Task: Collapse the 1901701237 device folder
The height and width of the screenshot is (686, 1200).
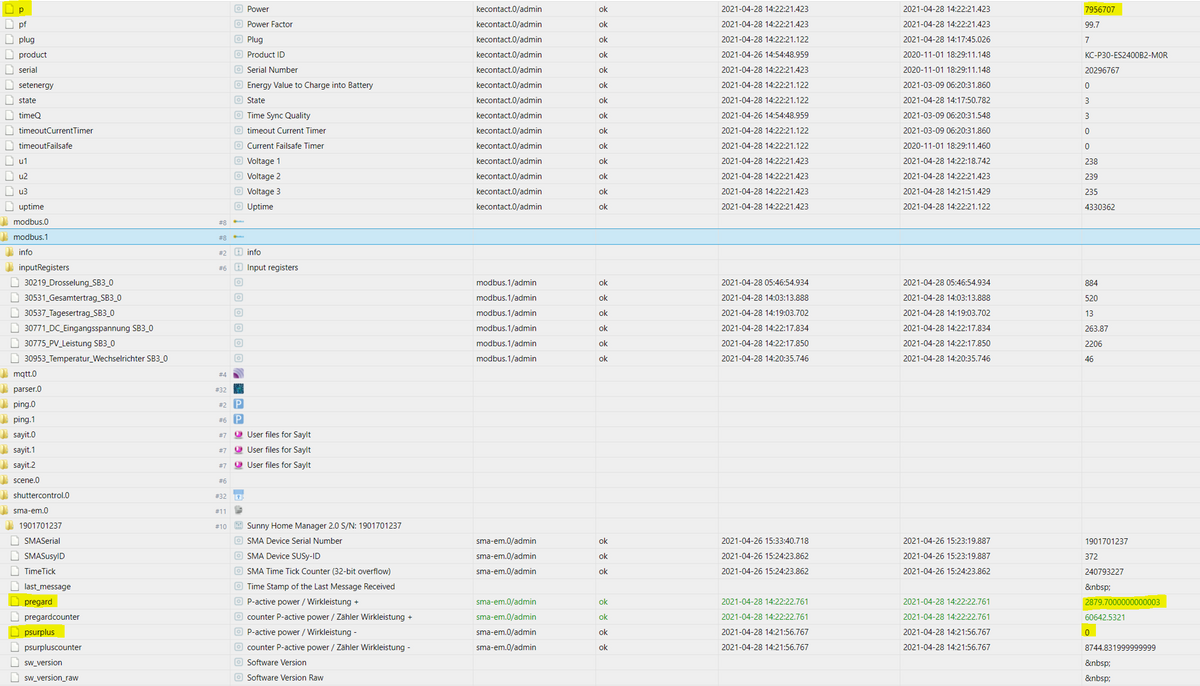Action: [x=9, y=526]
